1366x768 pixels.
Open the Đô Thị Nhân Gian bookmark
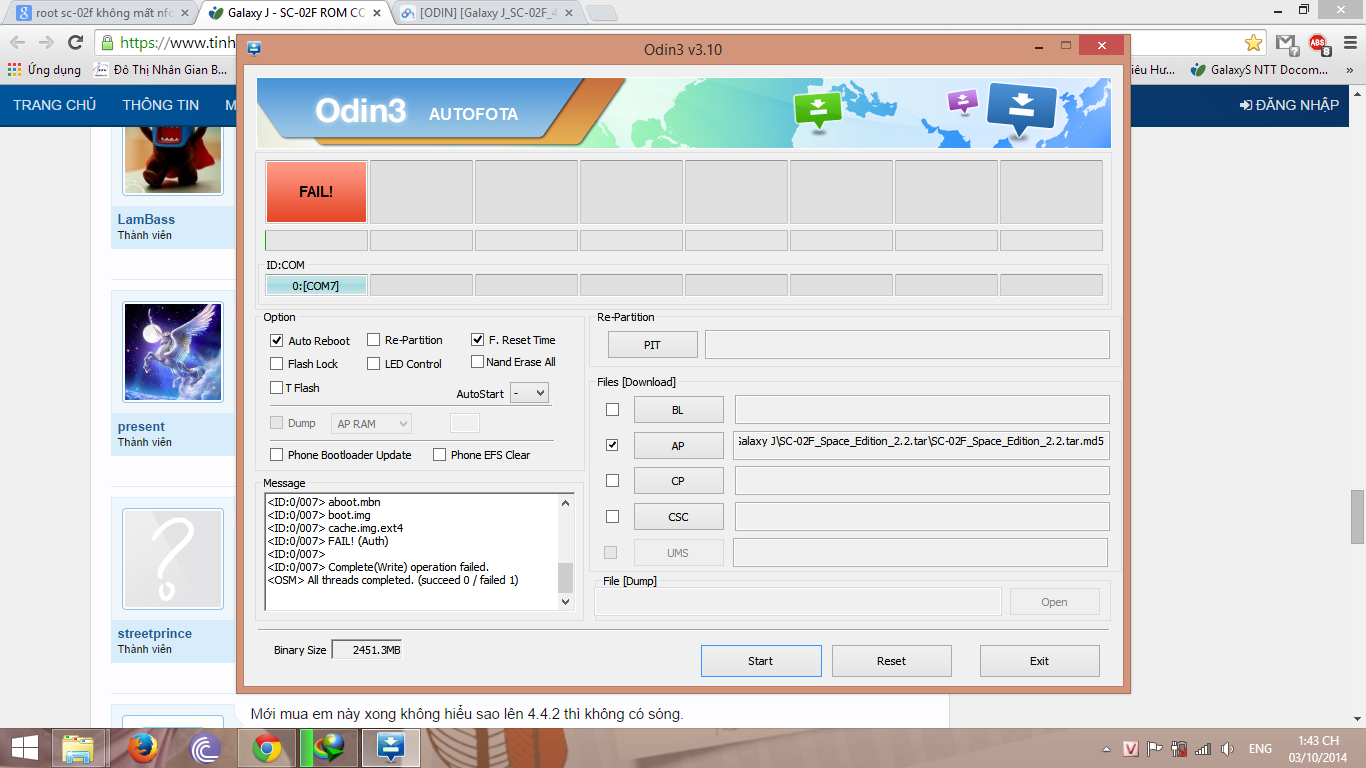[161, 70]
